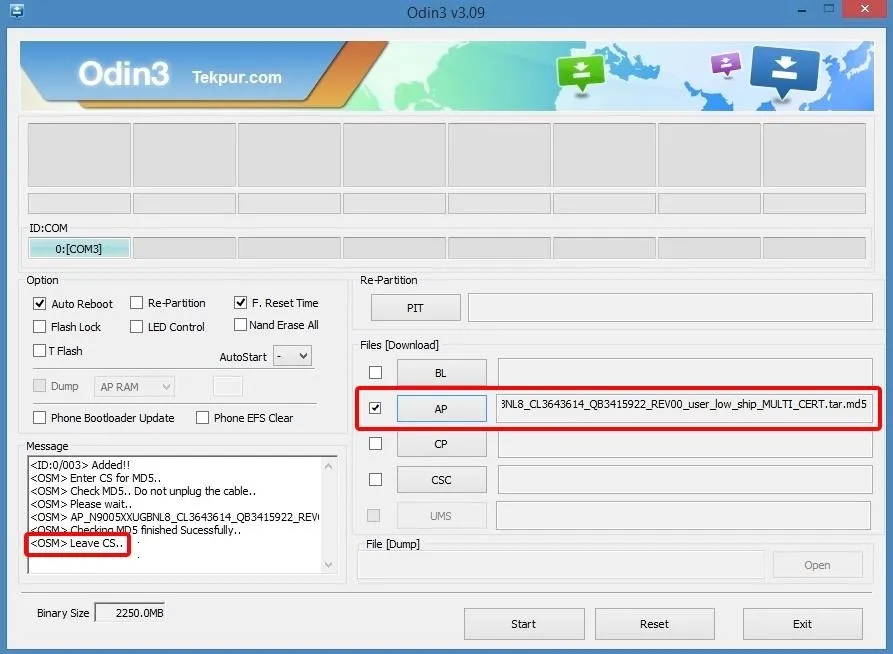Click the '<OSM> Leave CS..' log line
The image size is (893, 654).
pos(77,543)
